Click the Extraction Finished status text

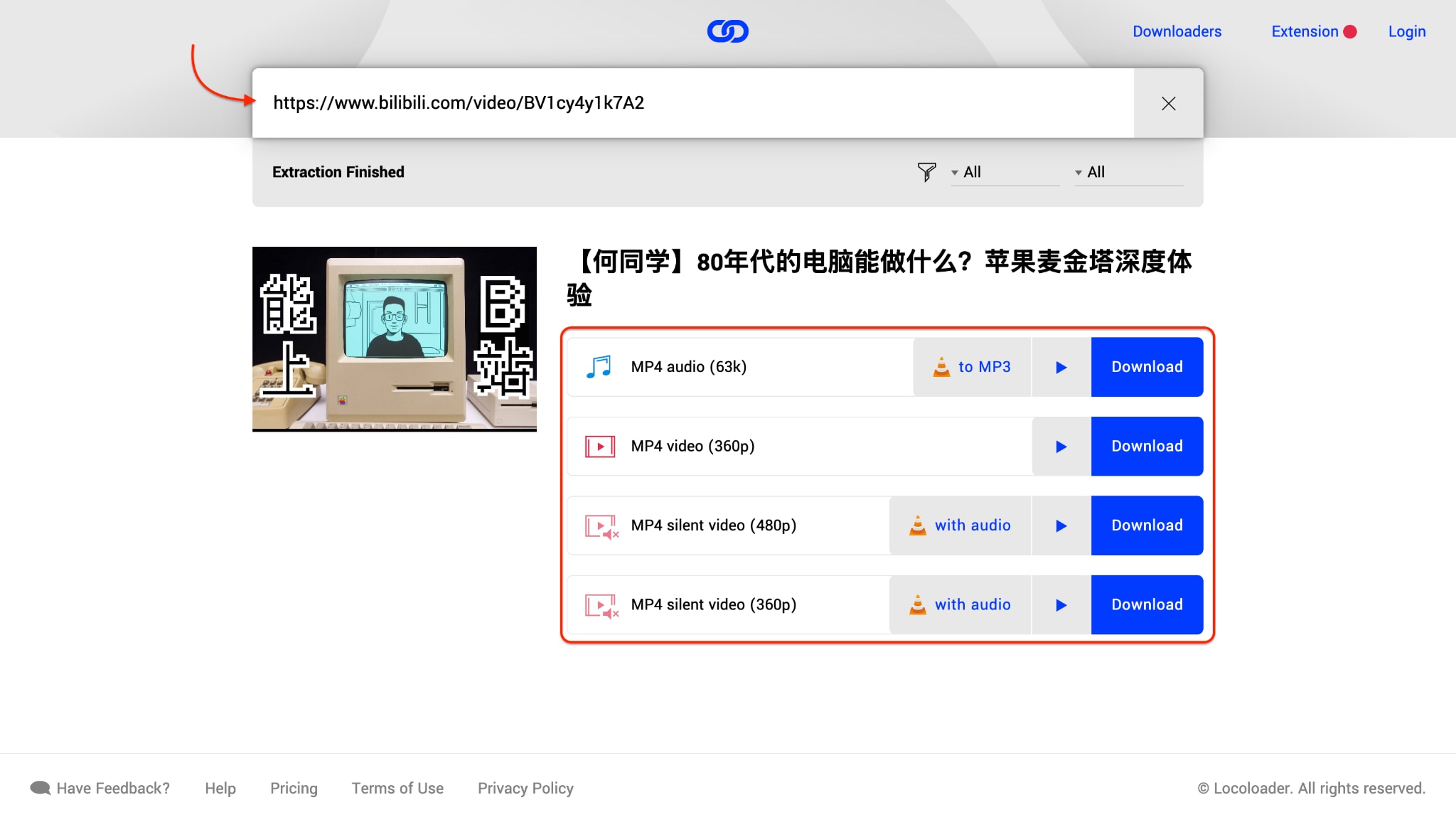coord(338,172)
